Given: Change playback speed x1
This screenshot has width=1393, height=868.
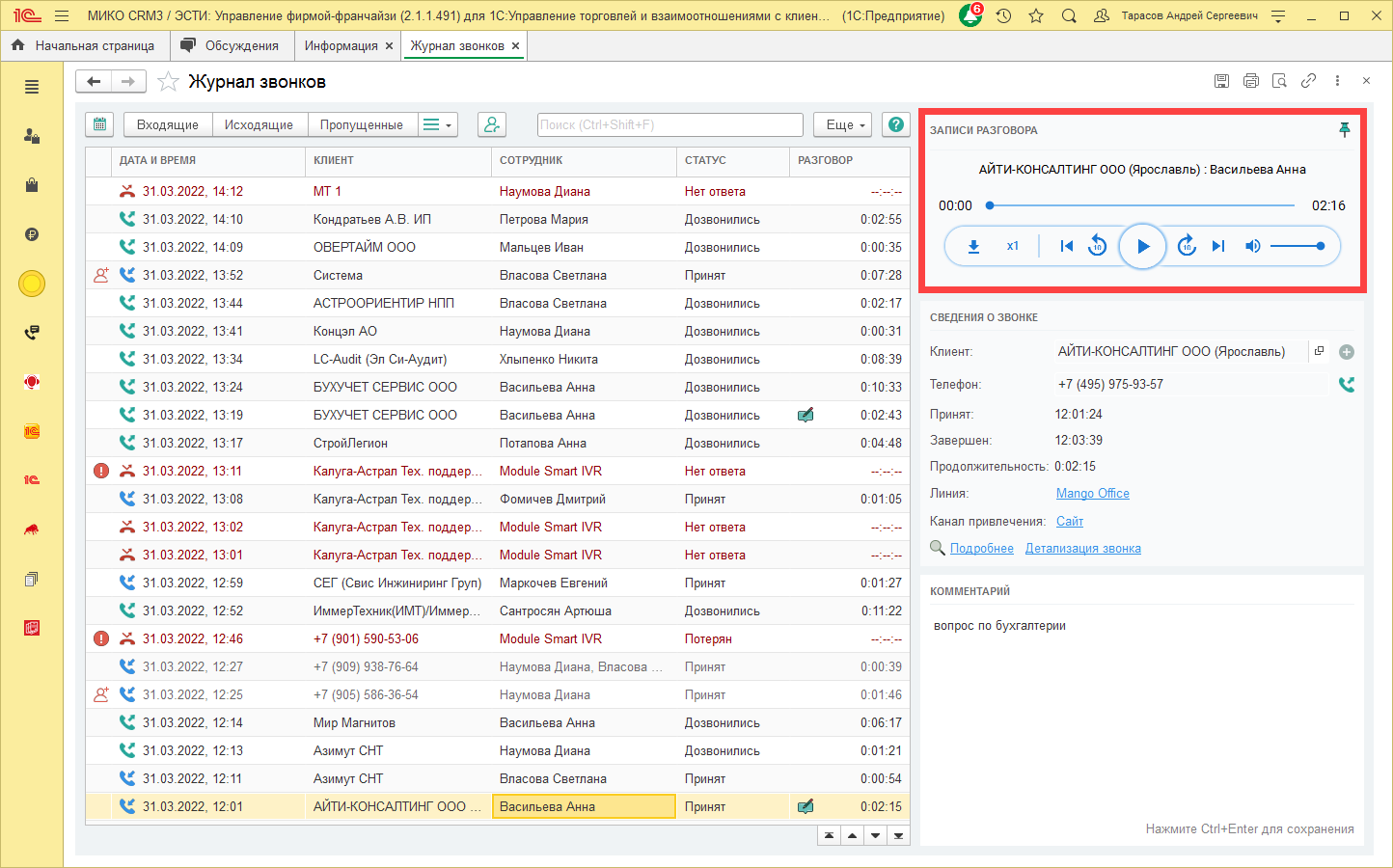Looking at the screenshot, I should 1013,246.
